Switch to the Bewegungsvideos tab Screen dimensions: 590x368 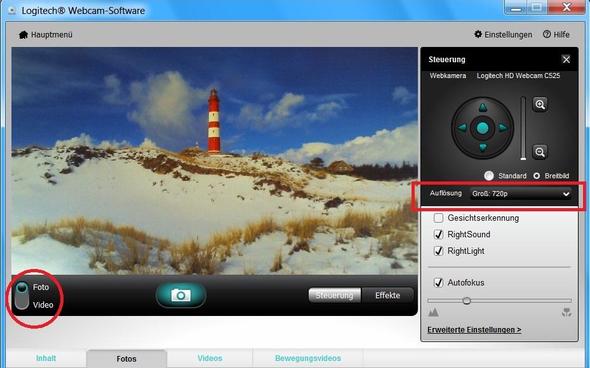[308, 358]
